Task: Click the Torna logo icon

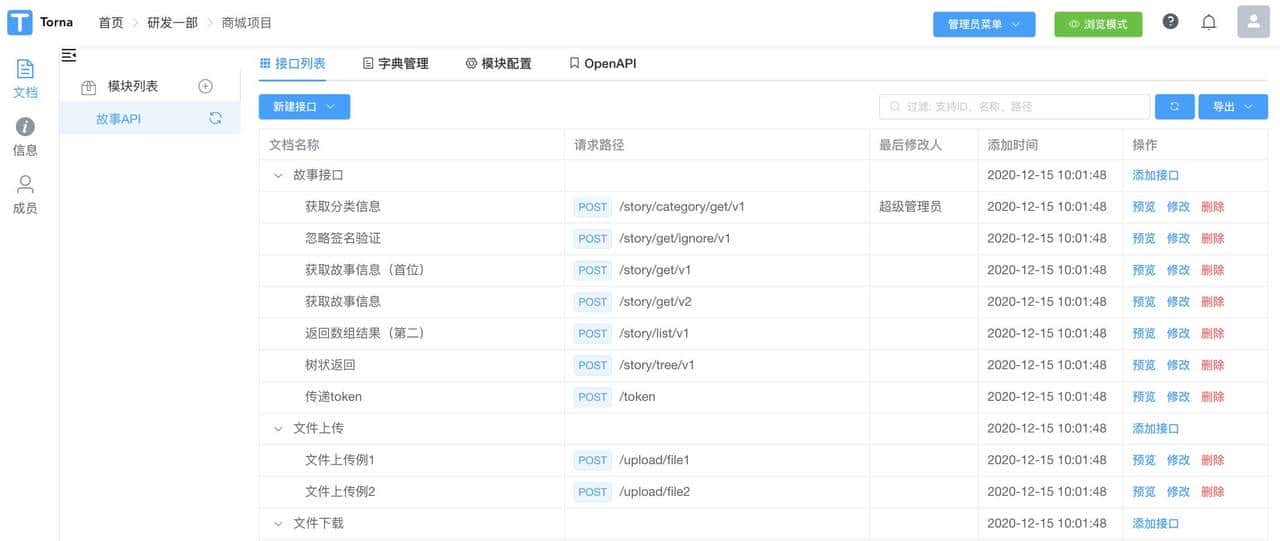Action: (x=19, y=22)
